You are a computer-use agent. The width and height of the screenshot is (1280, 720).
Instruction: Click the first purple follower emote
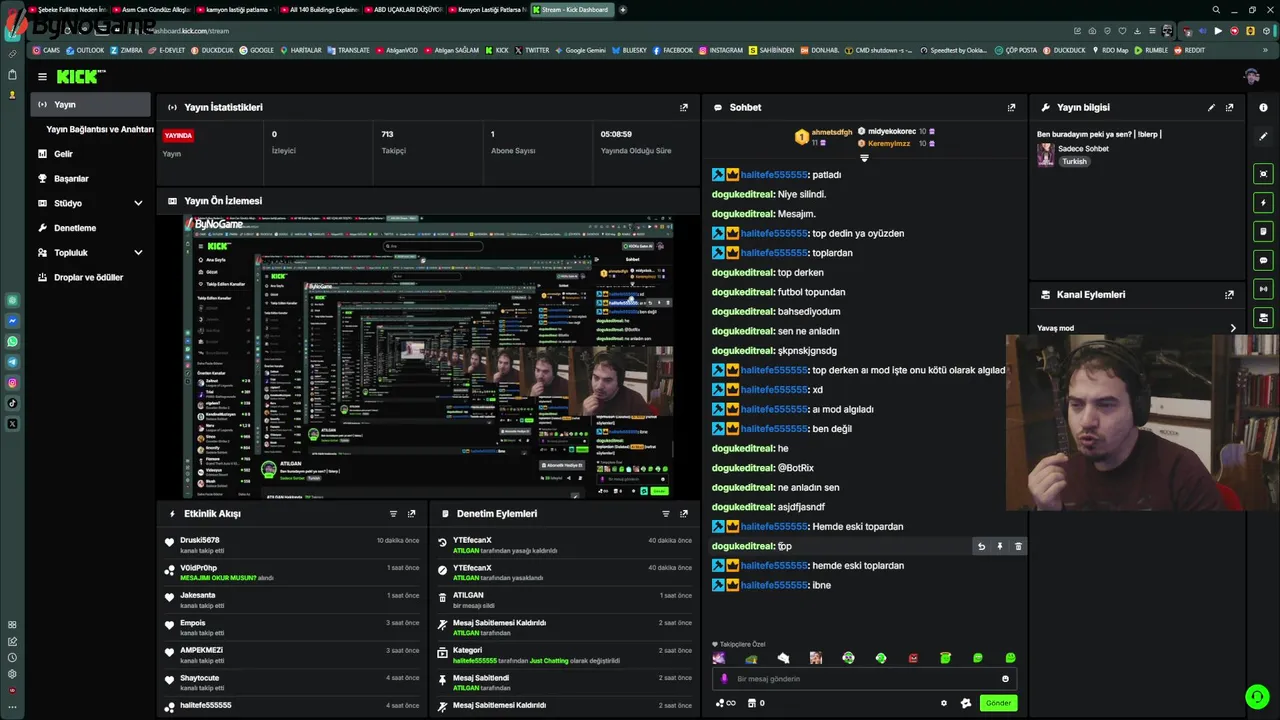tap(719, 658)
